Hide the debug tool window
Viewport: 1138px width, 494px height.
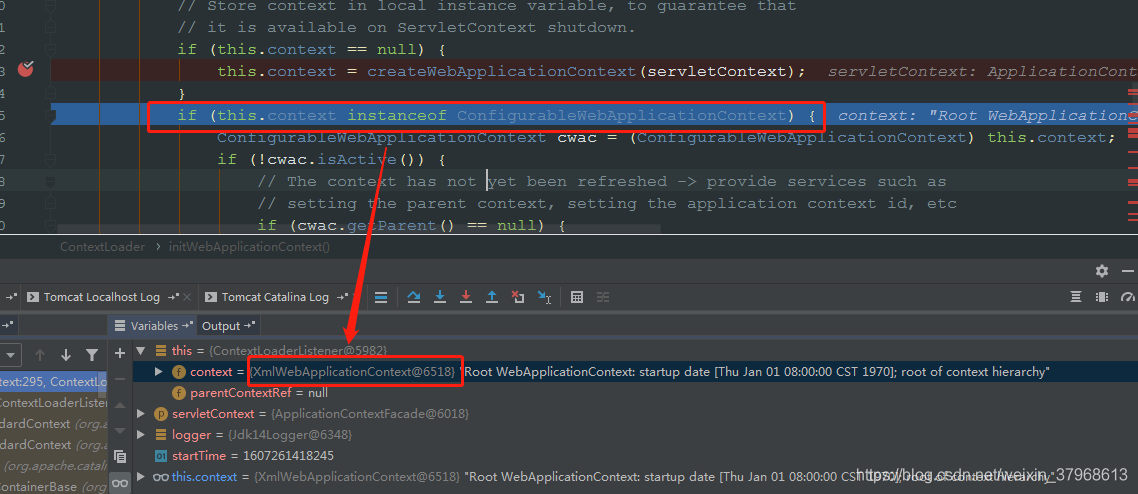(1127, 271)
